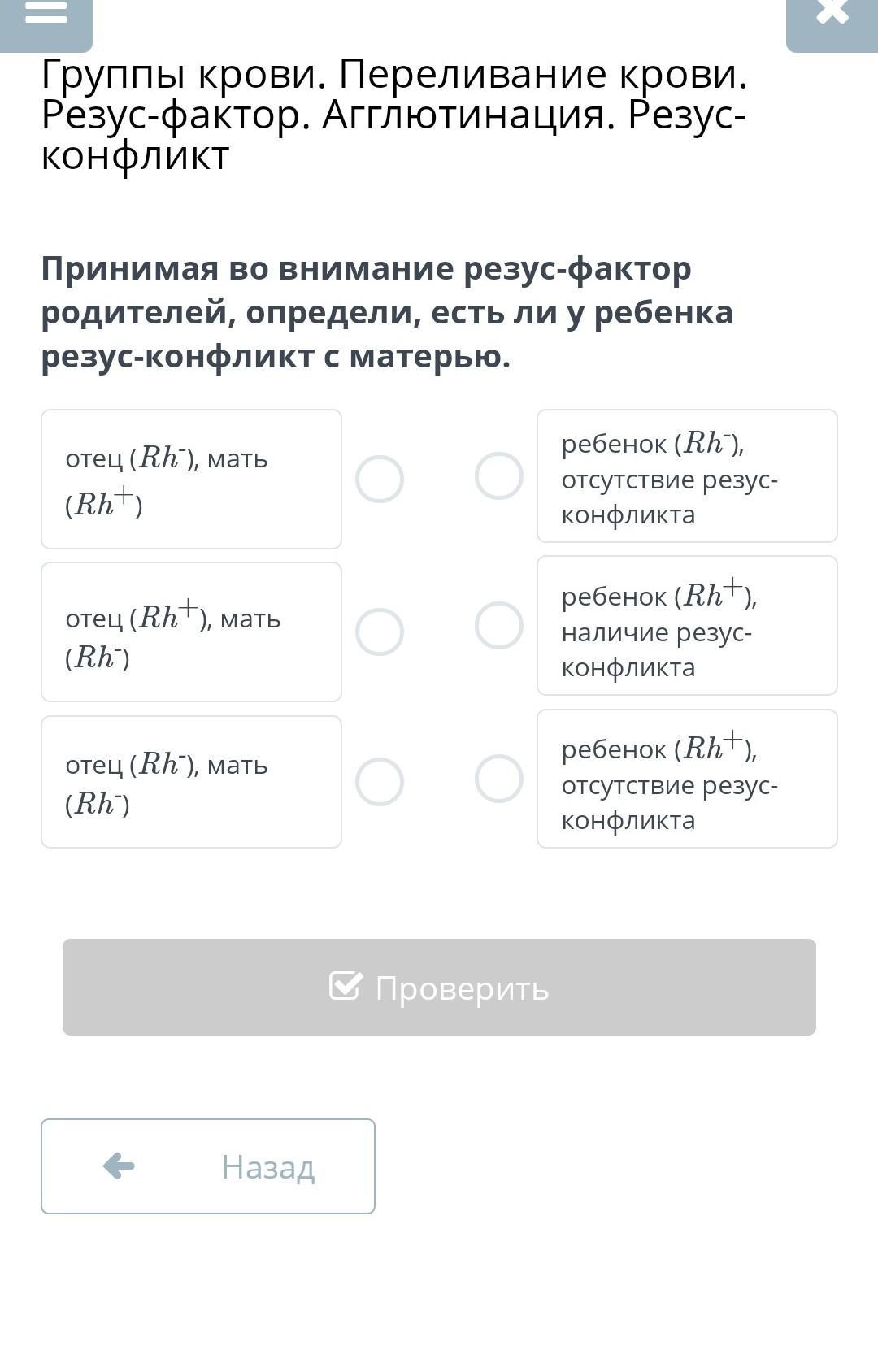Image resolution: width=878 pixels, height=1372 pixels.
Task: Select radio for child Rh+ with conflict present
Action: pos(498,626)
